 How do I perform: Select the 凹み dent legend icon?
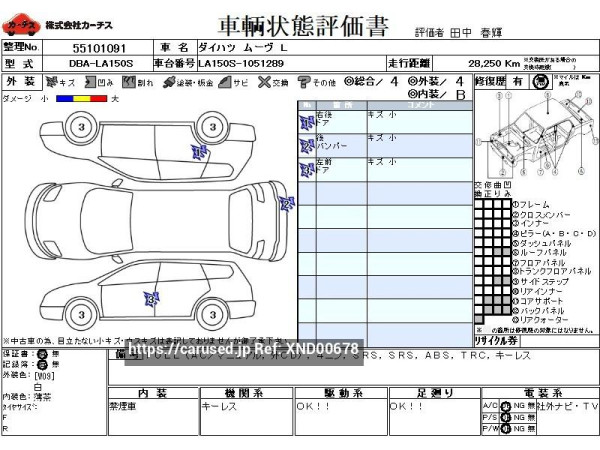(90, 82)
